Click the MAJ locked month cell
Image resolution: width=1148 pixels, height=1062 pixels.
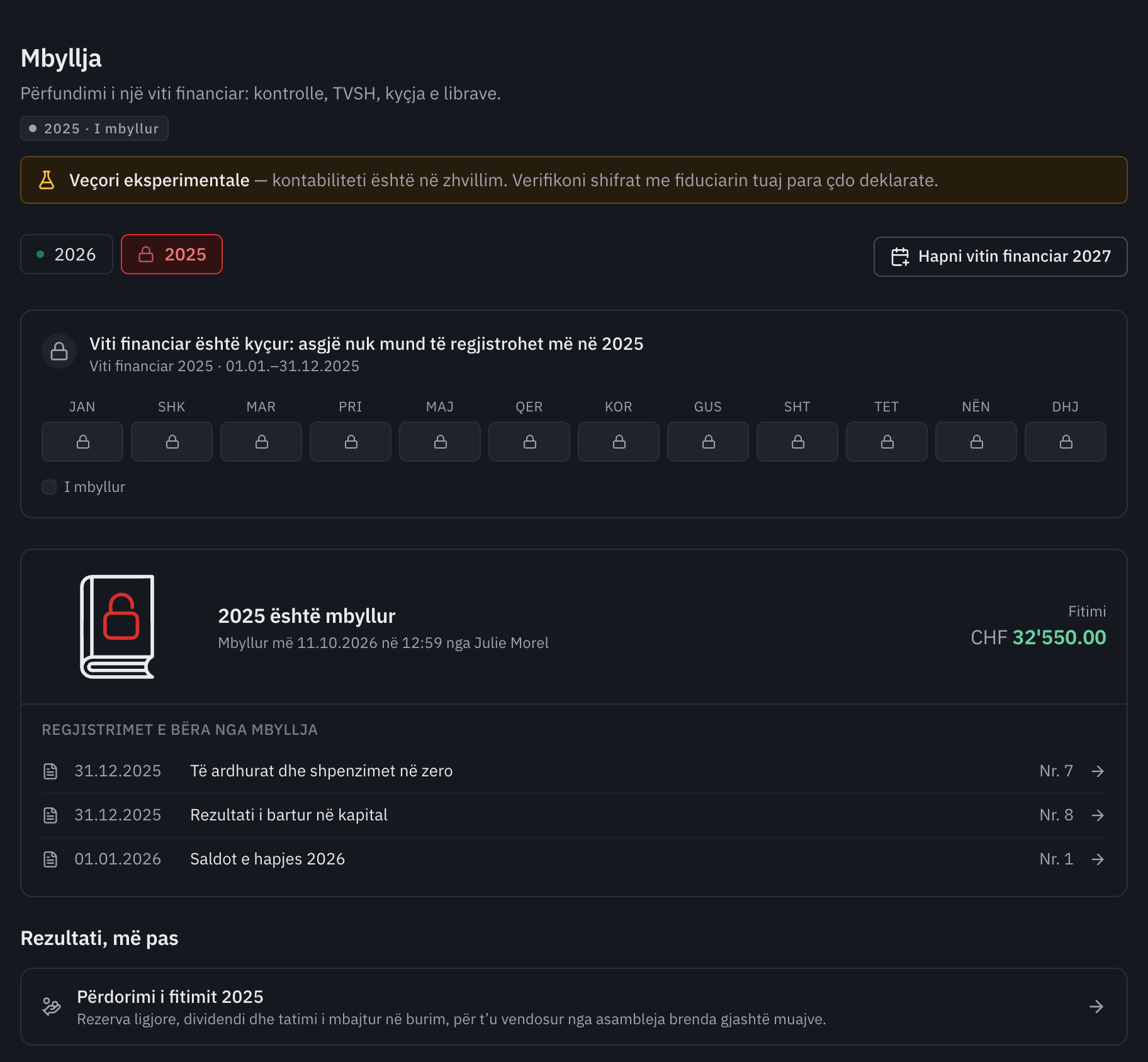440,442
